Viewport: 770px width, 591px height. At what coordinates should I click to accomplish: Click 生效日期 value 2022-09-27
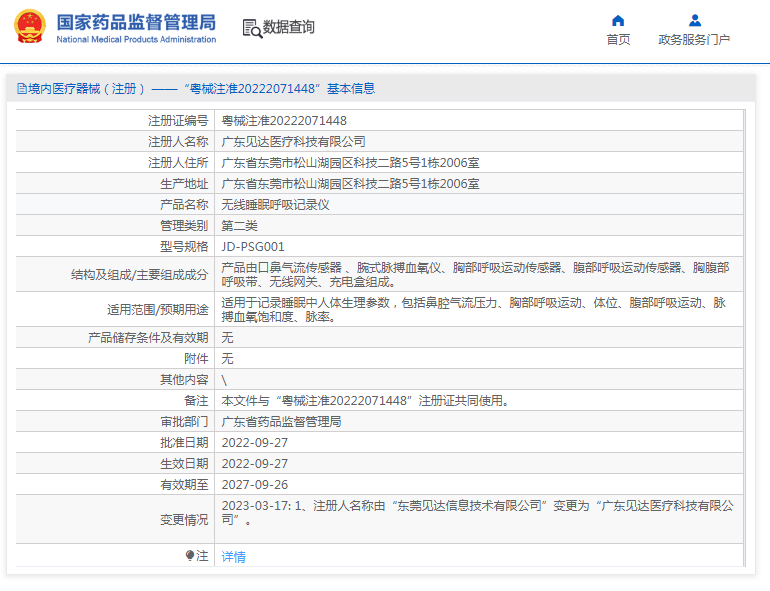click(x=254, y=464)
